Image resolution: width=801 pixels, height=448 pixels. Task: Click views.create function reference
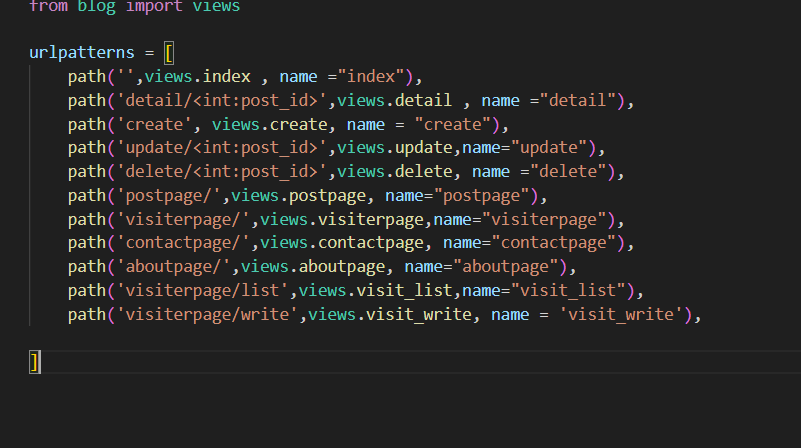coord(270,125)
